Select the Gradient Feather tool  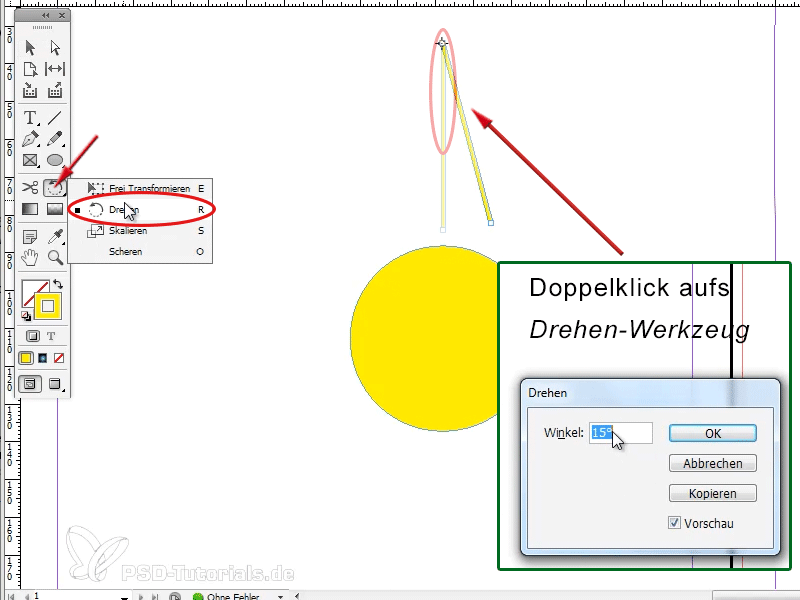click(x=55, y=209)
